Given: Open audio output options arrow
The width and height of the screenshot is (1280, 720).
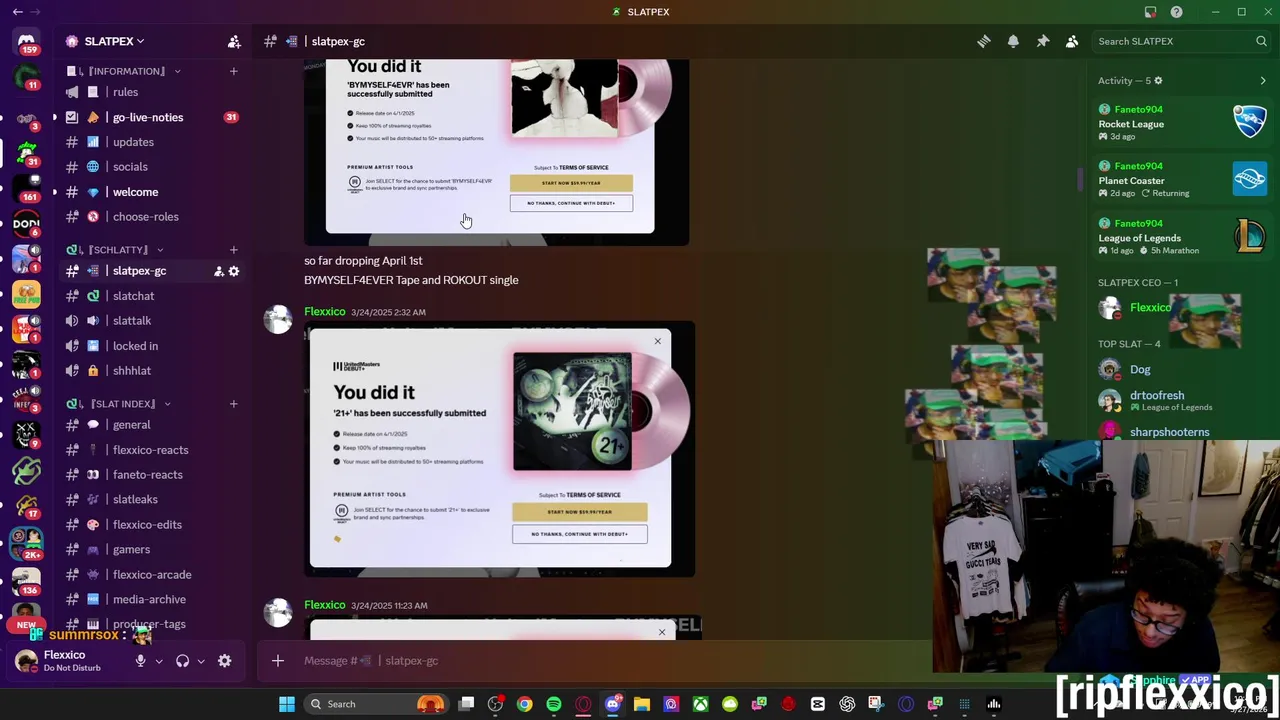Looking at the screenshot, I should click(x=200, y=661).
